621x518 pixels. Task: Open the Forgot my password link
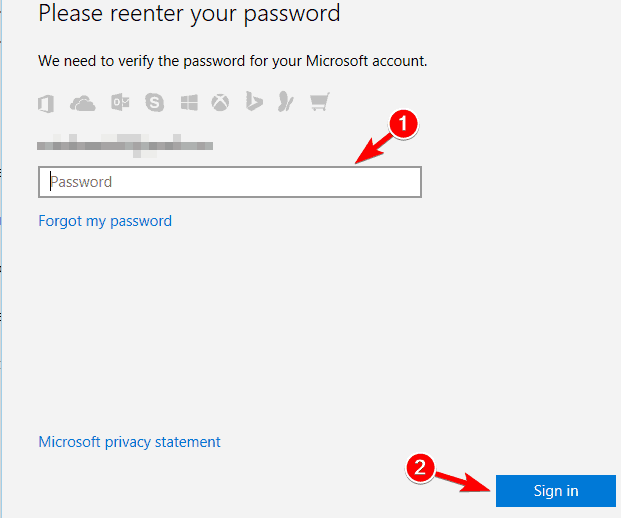click(x=105, y=221)
